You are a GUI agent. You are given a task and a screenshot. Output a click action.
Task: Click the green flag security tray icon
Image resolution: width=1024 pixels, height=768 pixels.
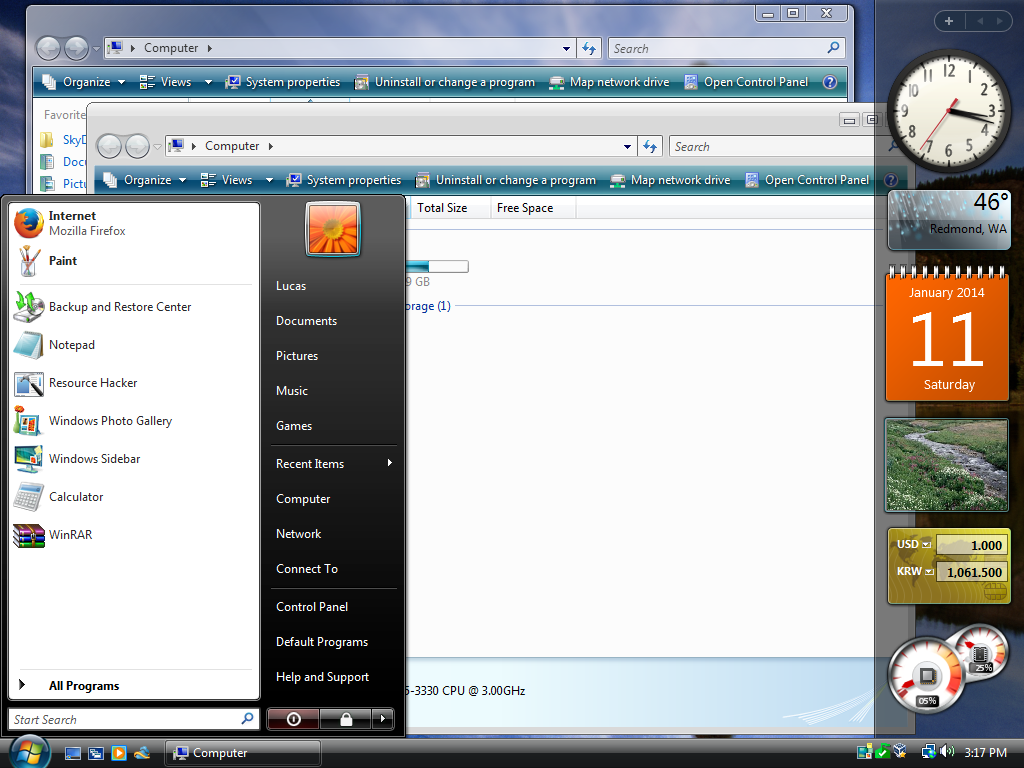[x=882, y=752]
